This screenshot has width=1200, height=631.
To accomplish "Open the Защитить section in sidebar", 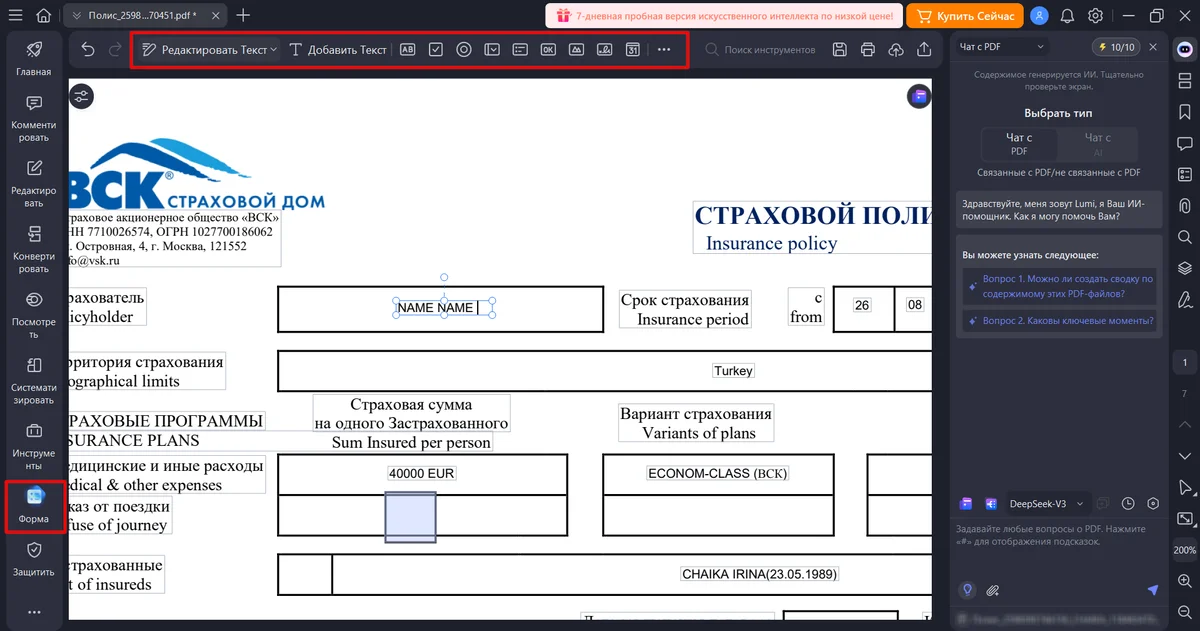I will tap(34, 560).
